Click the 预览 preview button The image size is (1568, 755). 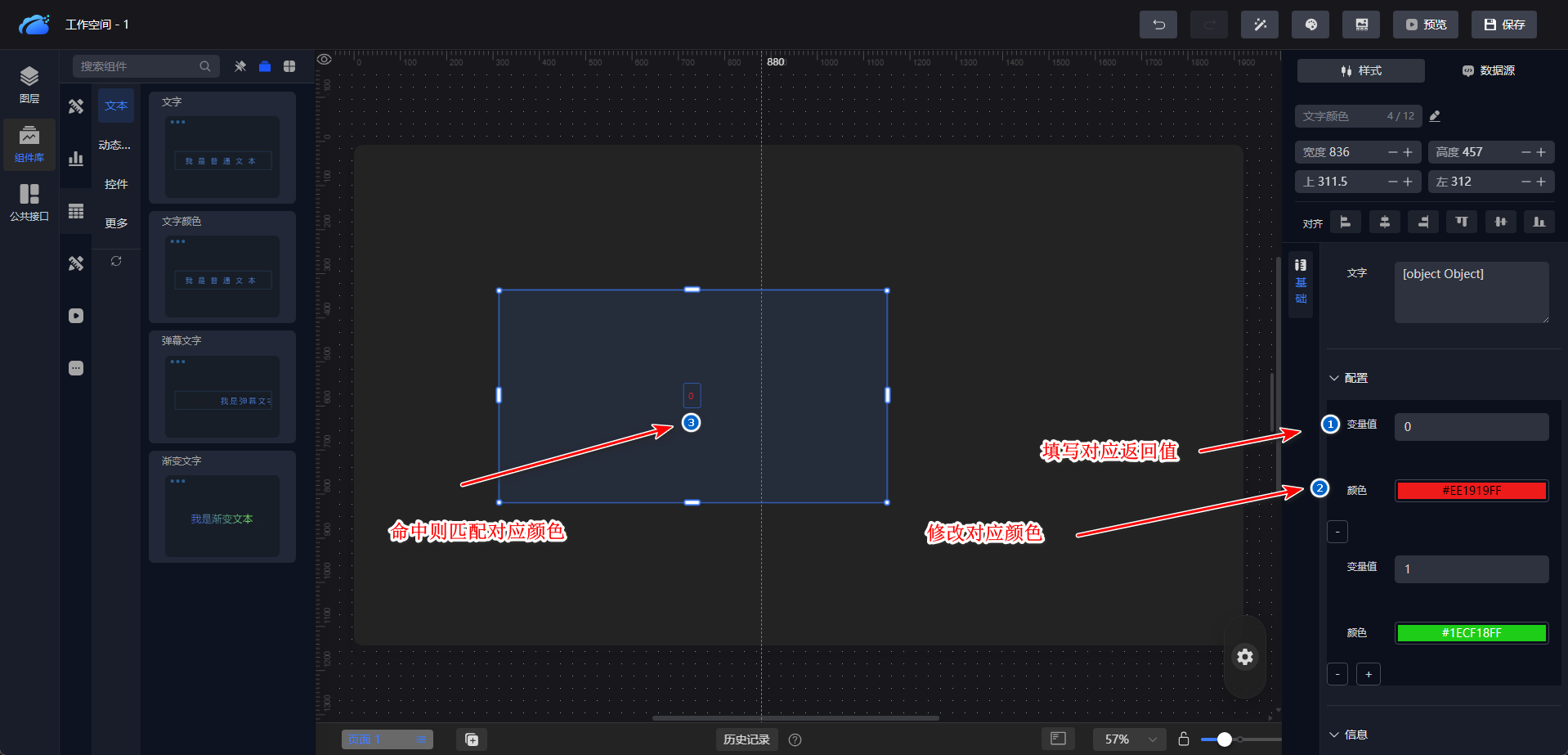tap(1425, 25)
